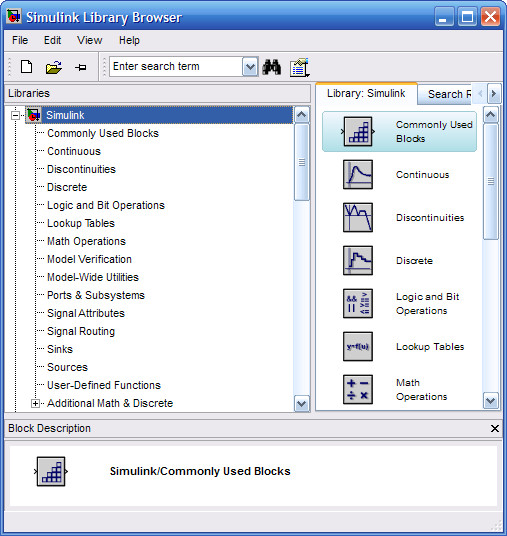The height and width of the screenshot is (536, 507).
Task: Click tree scrollbar down arrow
Action: point(302,403)
